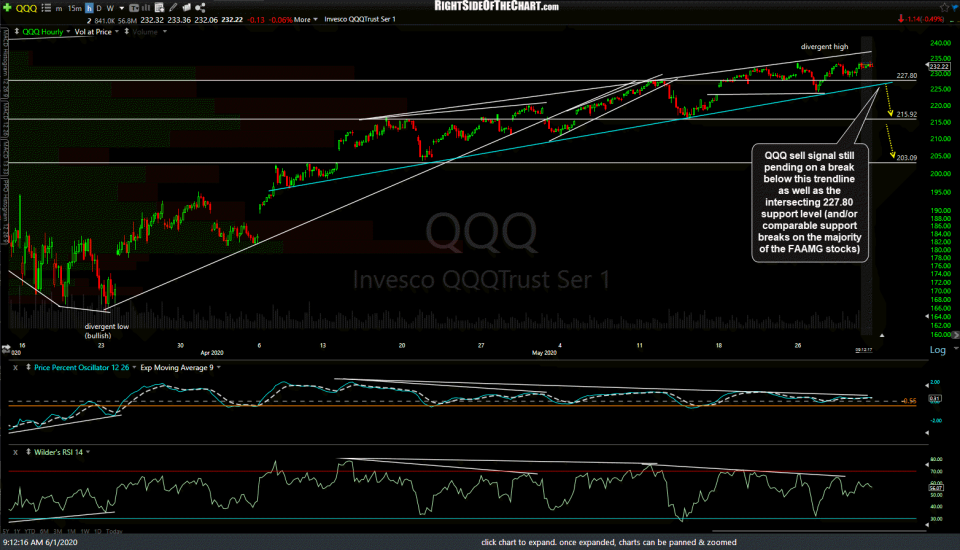Click the green plus add-symbol icon
960x550 pixels.
7,8
